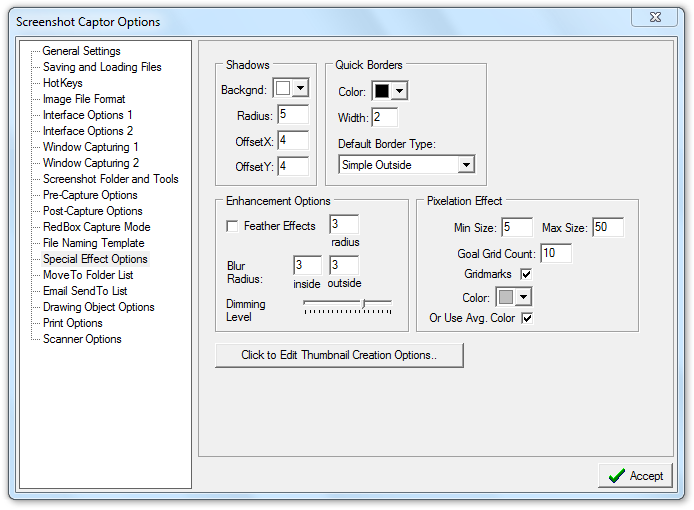Open Print Options page
This screenshot has width=694, height=510.
[73, 323]
